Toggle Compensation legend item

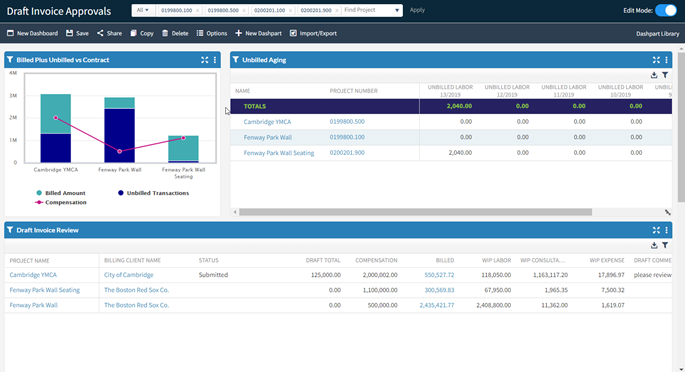61,203
